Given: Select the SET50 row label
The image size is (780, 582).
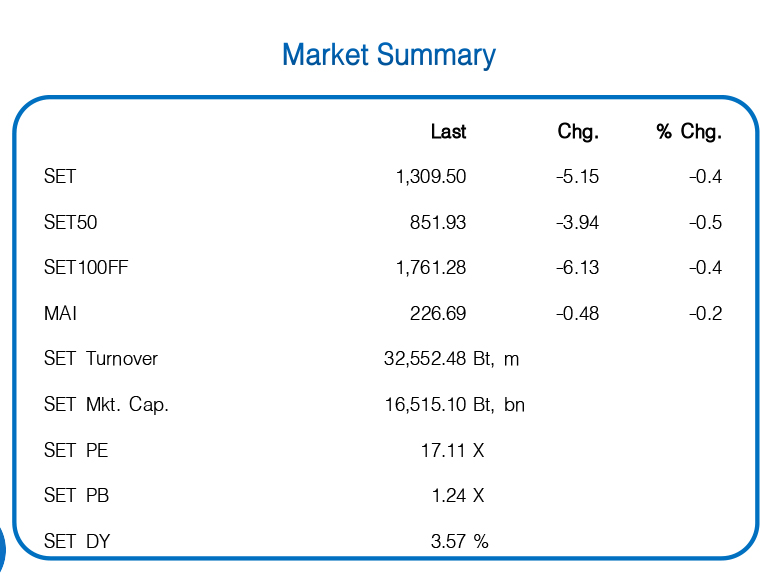Looking at the screenshot, I should 71,222.
